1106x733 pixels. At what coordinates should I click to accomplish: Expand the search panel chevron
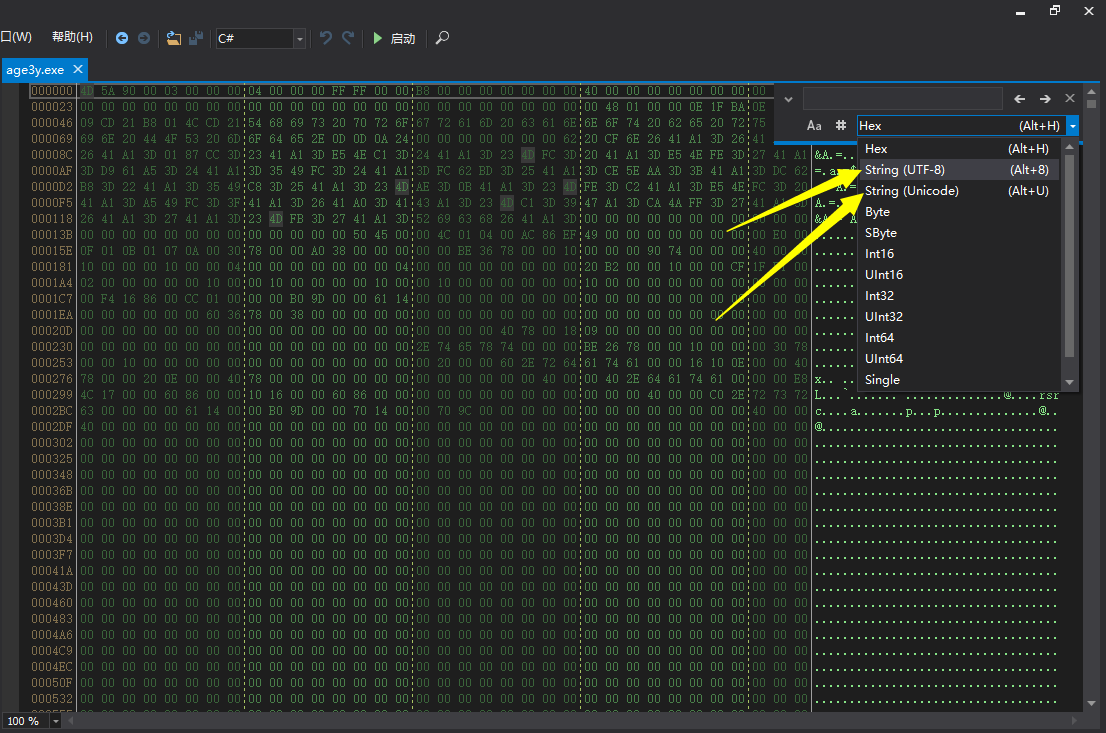788,99
